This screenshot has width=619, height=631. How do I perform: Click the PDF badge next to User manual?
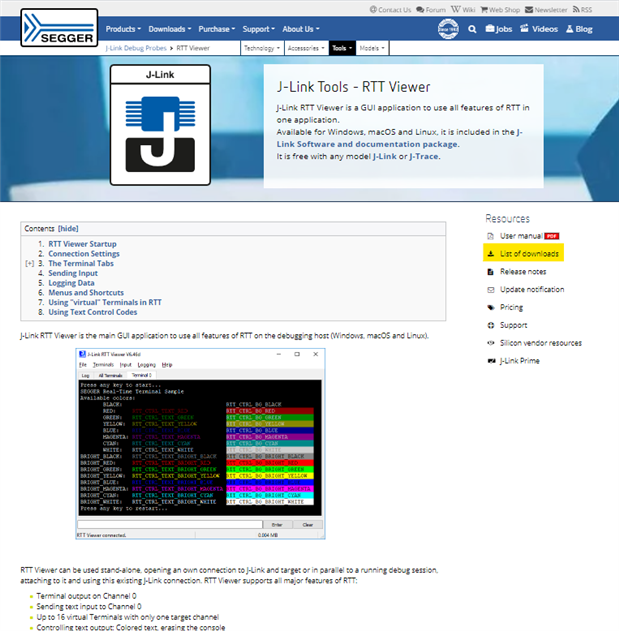(x=552, y=236)
